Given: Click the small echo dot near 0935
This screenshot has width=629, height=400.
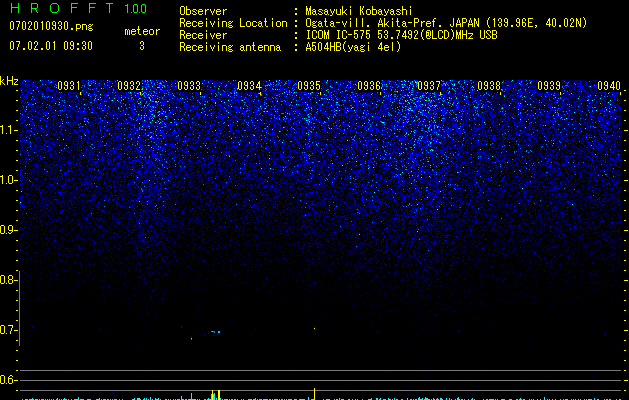Looking at the screenshot, I should click(314, 328).
